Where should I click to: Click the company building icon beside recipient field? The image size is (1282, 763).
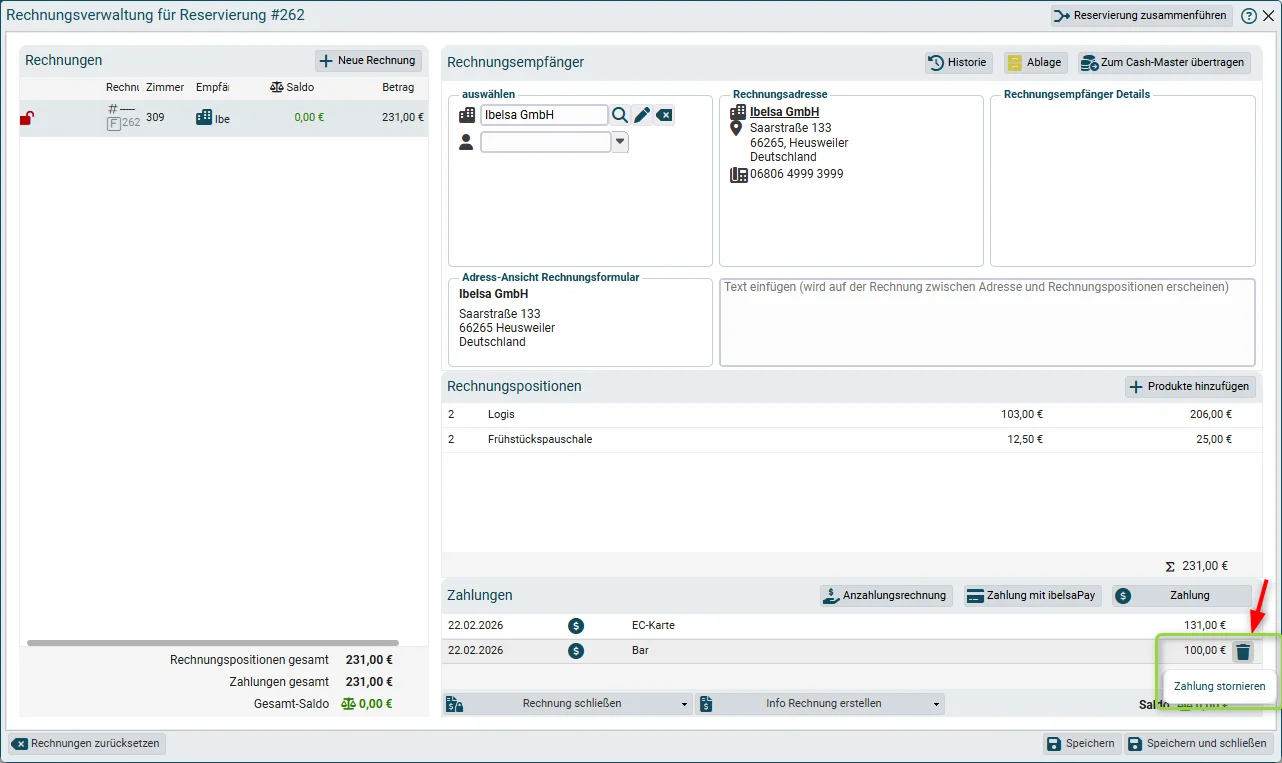pyautogui.click(x=467, y=115)
